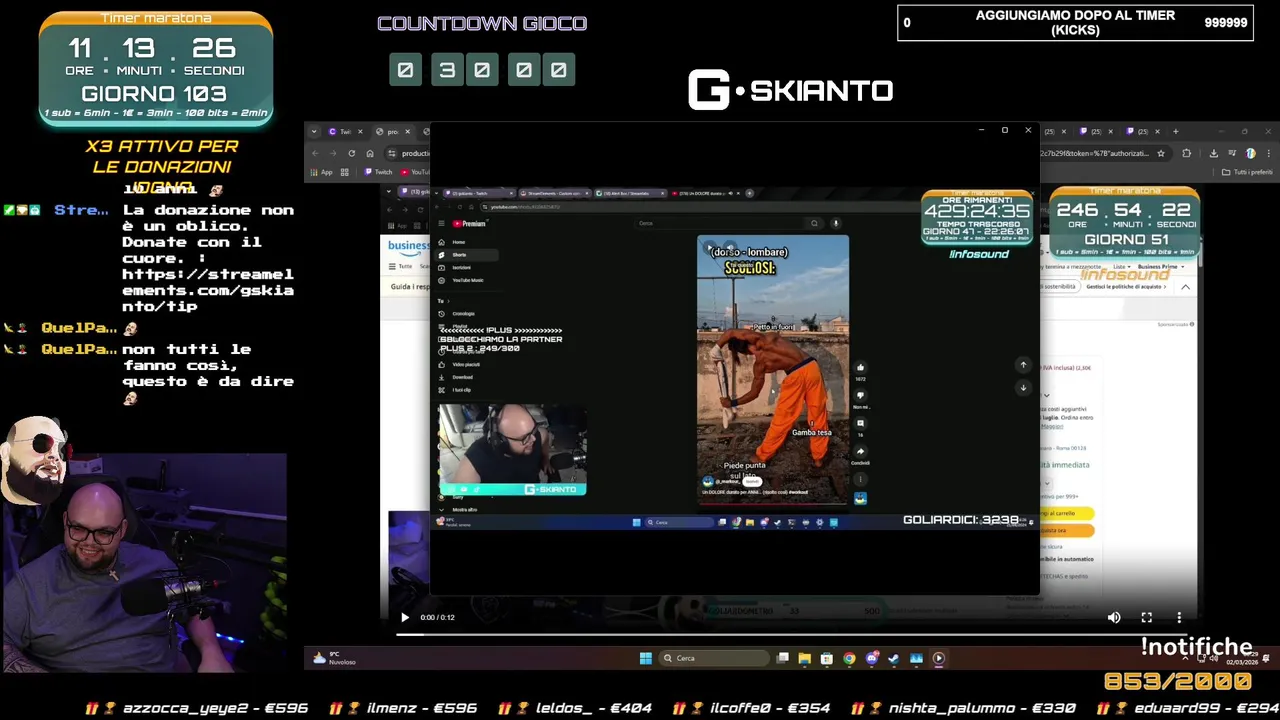Open the Chrome tab search chevron
Viewport: 1280px width, 720px height.
314,131
